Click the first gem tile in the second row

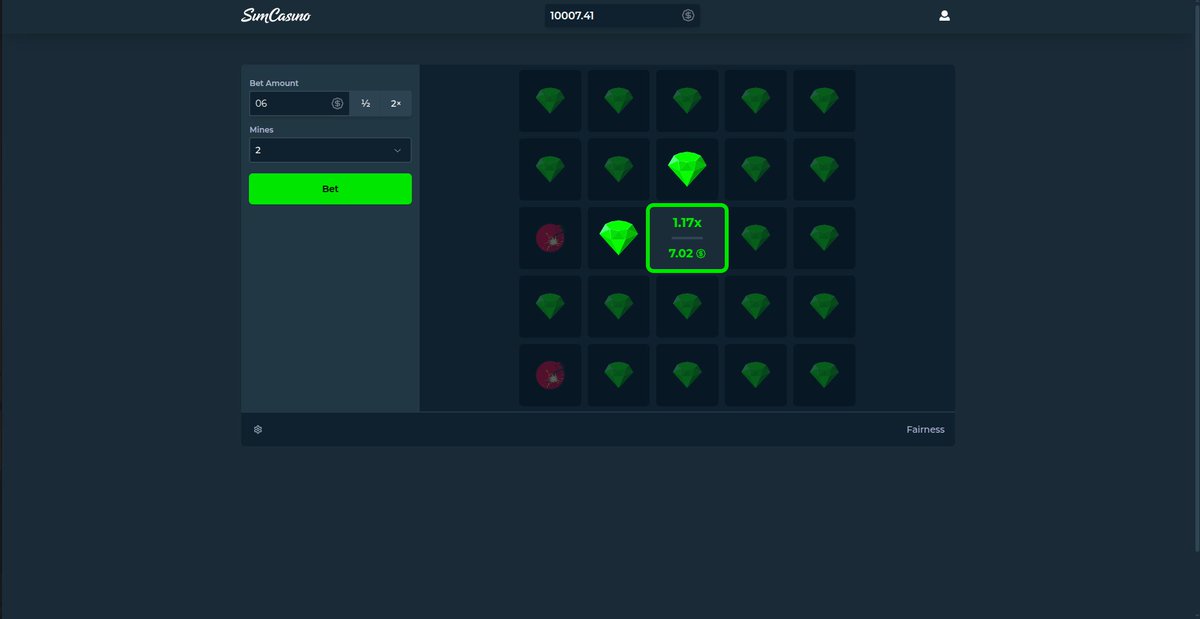pyautogui.click(x=550, y=169)
